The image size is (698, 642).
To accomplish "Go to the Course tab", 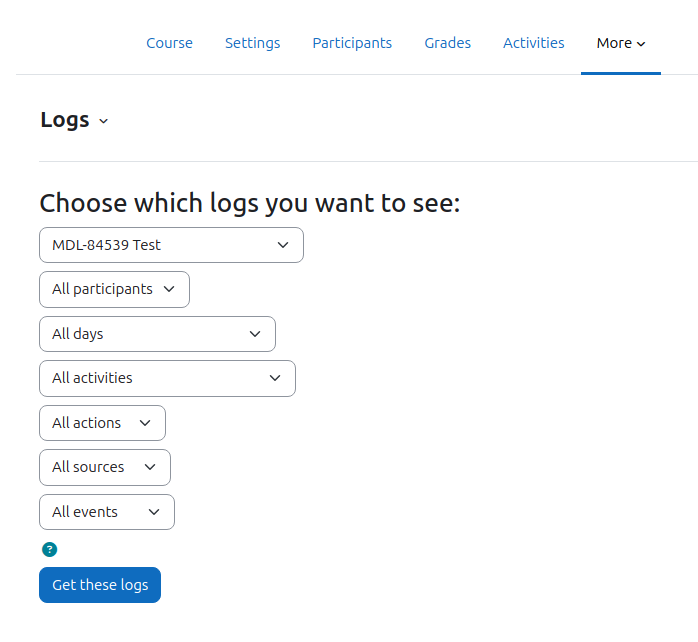I will pos(170,43).
